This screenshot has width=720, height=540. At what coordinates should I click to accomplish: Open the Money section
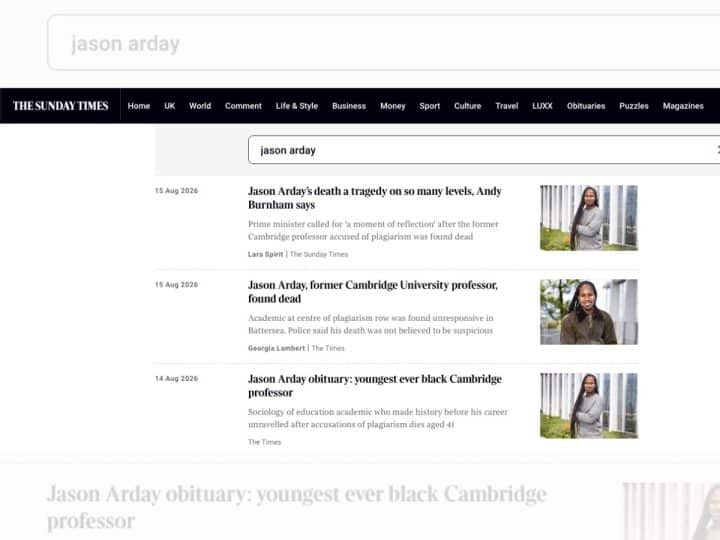click(x=393, y=106)
